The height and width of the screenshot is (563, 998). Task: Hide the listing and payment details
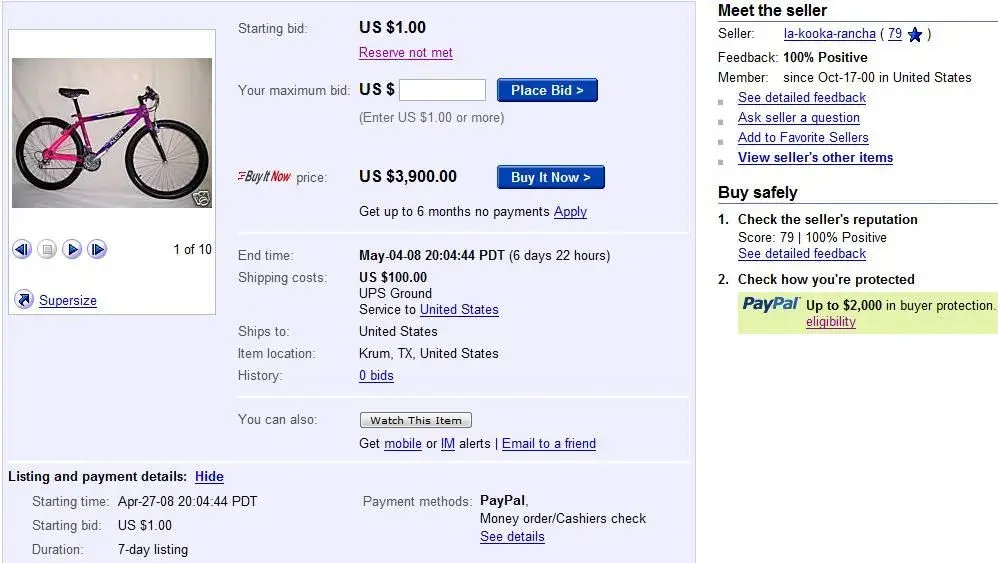[x=209, y=476]
